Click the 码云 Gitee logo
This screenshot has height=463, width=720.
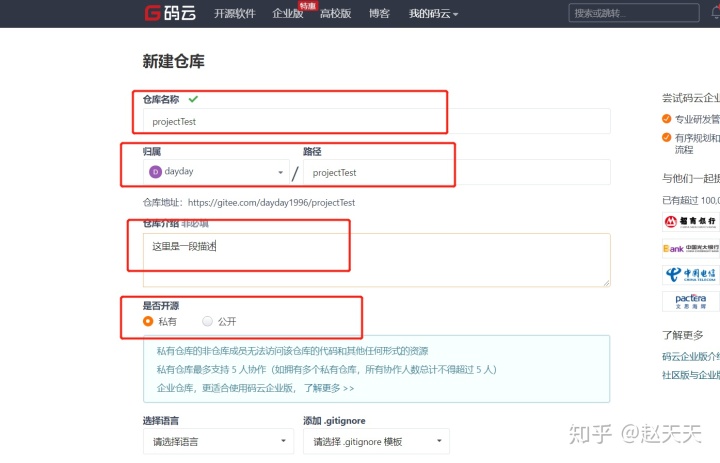click(x=170, y=13)
